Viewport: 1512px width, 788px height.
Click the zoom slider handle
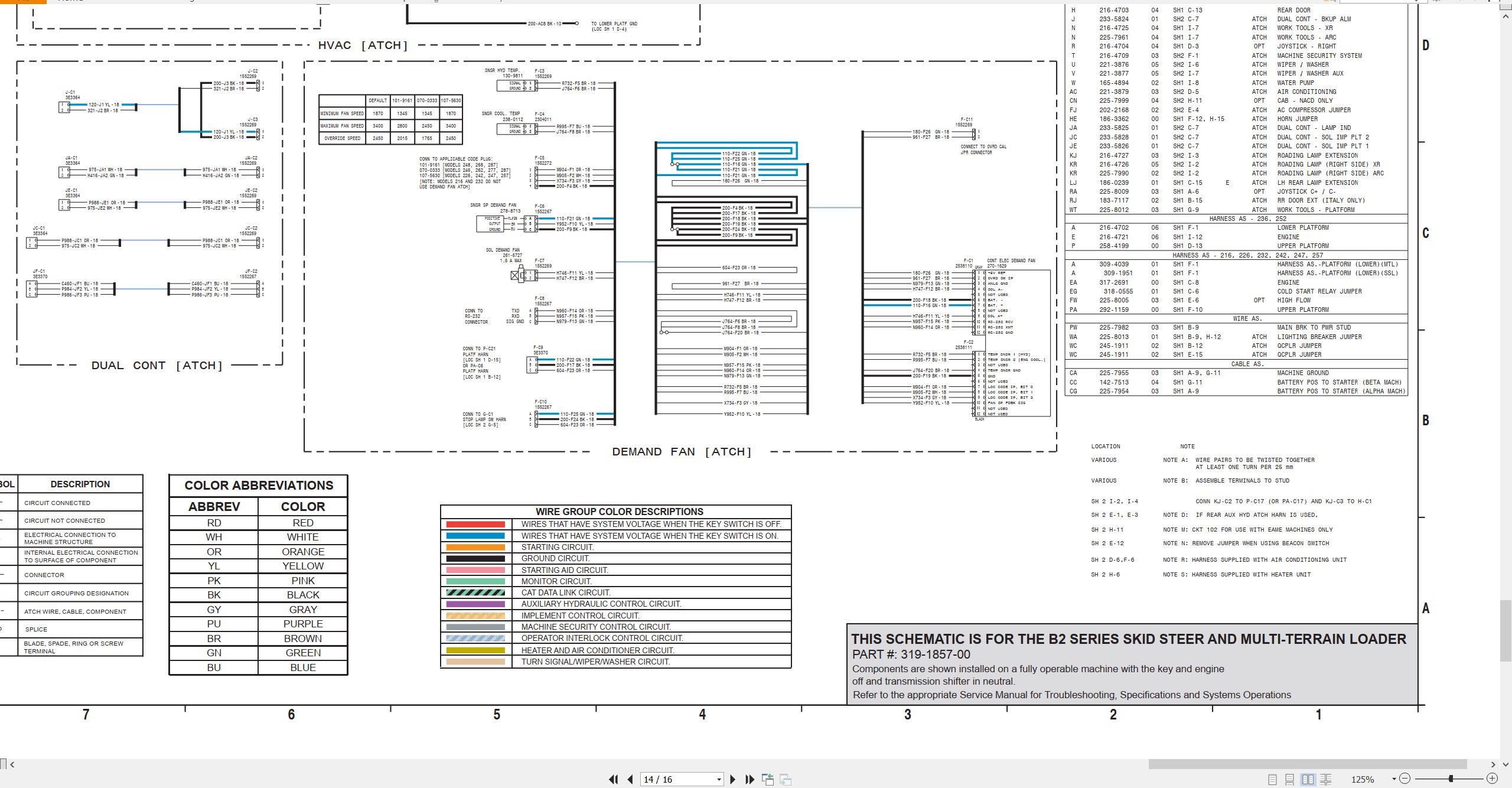(1451, 779)
